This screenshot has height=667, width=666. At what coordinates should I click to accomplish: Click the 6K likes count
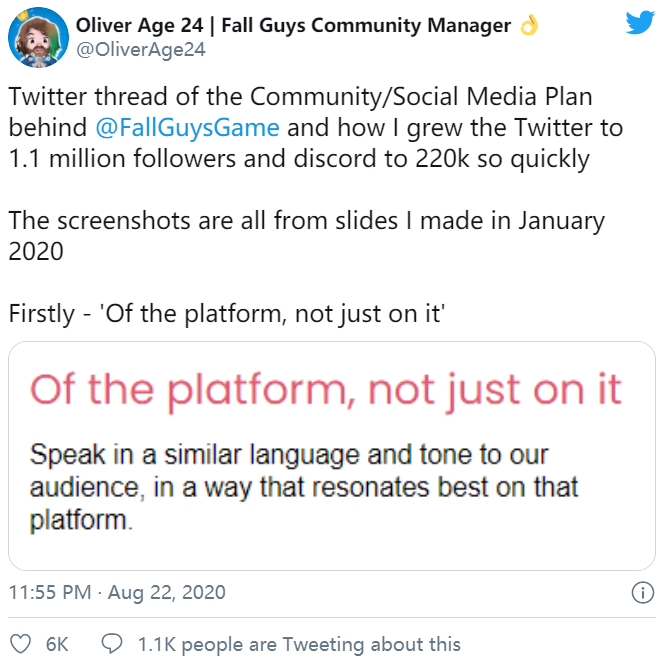click(x=56, y=644)
